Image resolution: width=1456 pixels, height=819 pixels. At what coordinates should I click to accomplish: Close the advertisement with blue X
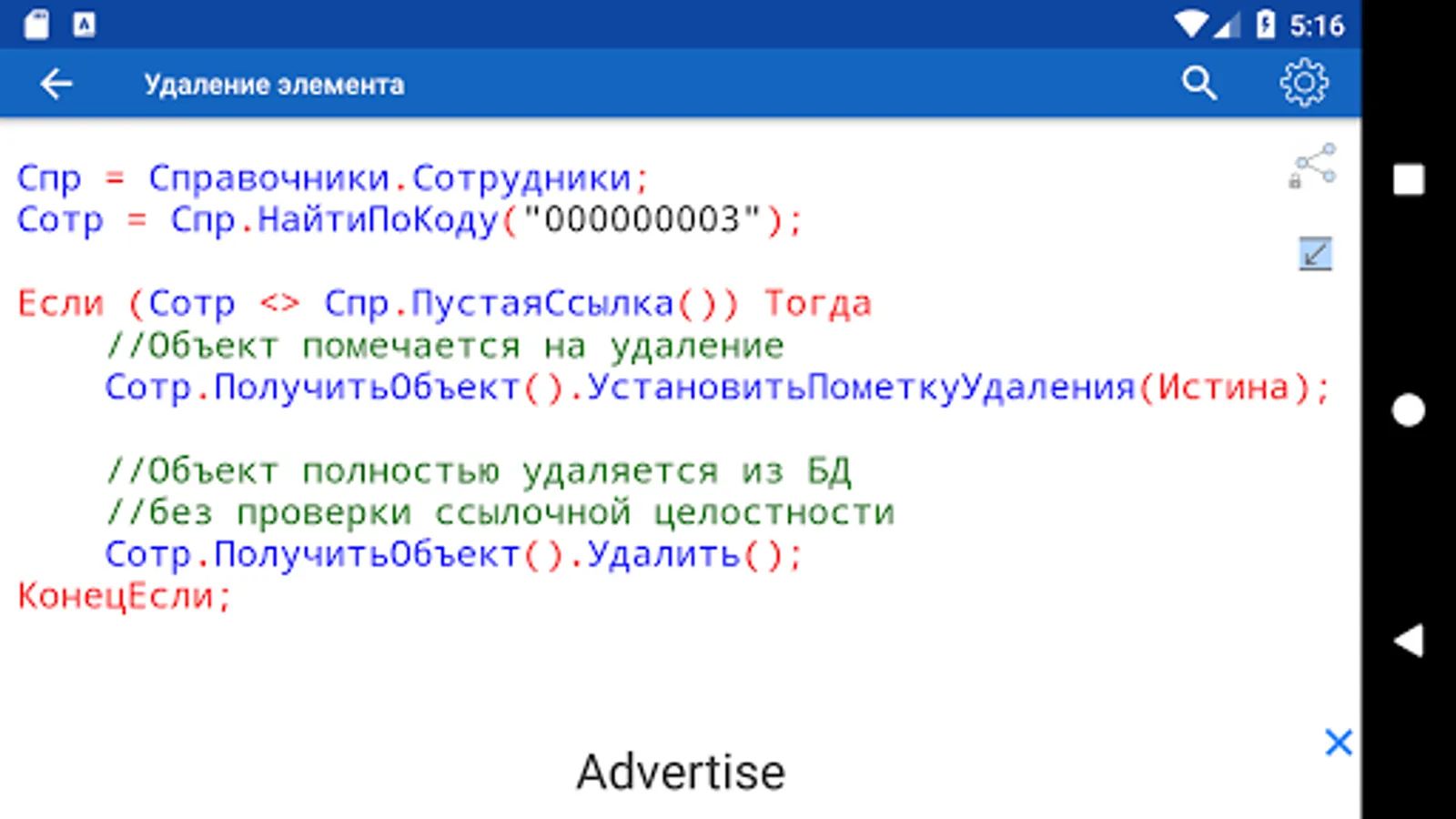pos(1339,743)
